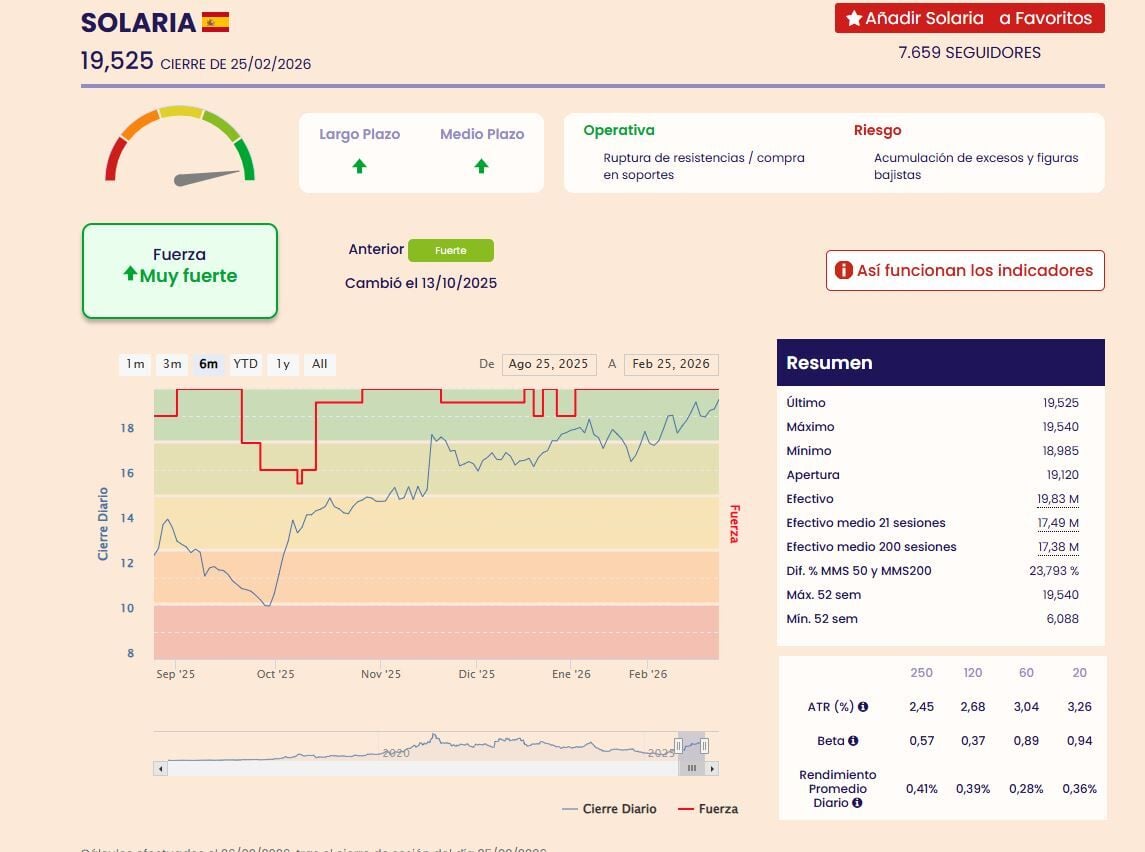
Task: Switch the chart to 1y range
Action: (283, 364)
